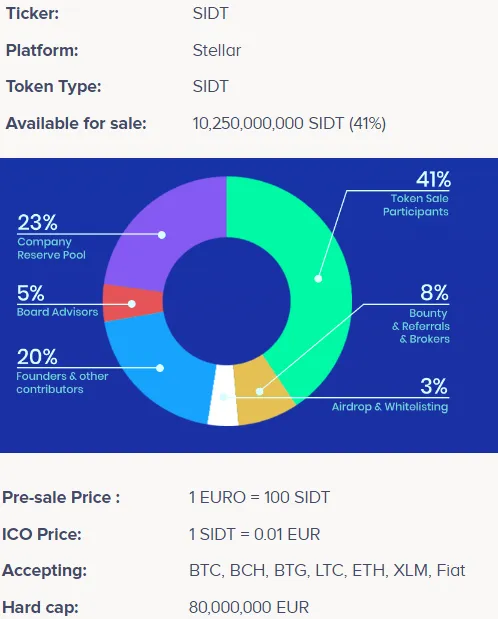Click the Pre-sale Price value text

pos(259,497)
